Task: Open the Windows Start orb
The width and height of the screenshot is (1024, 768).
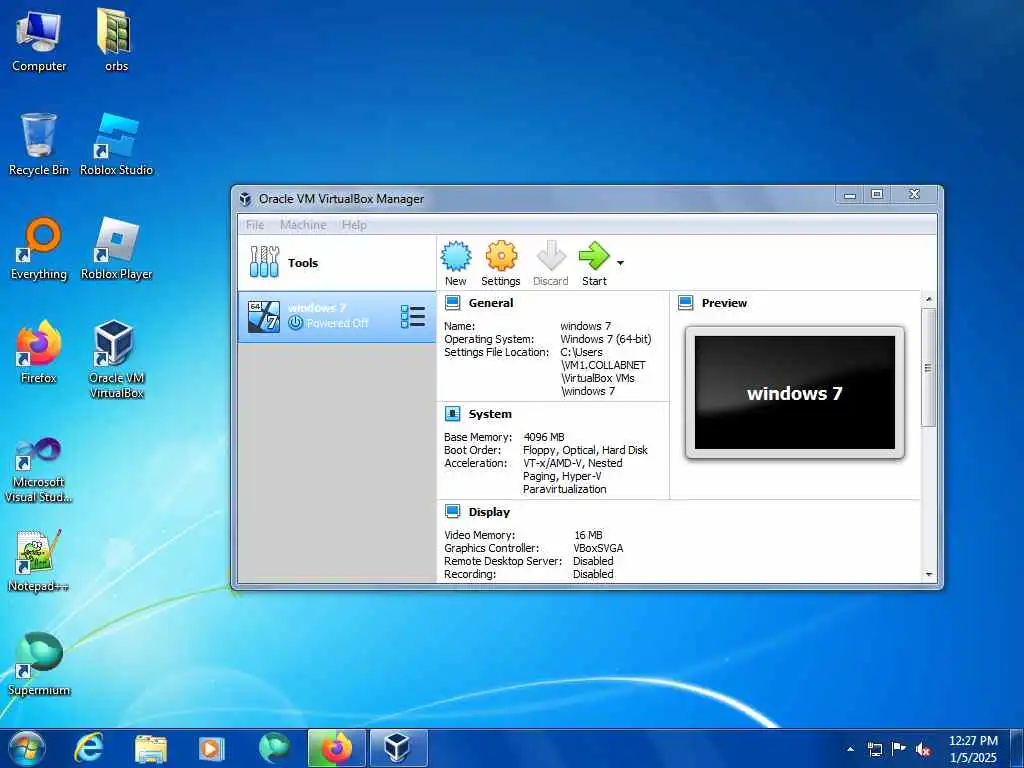Action: 27,748
